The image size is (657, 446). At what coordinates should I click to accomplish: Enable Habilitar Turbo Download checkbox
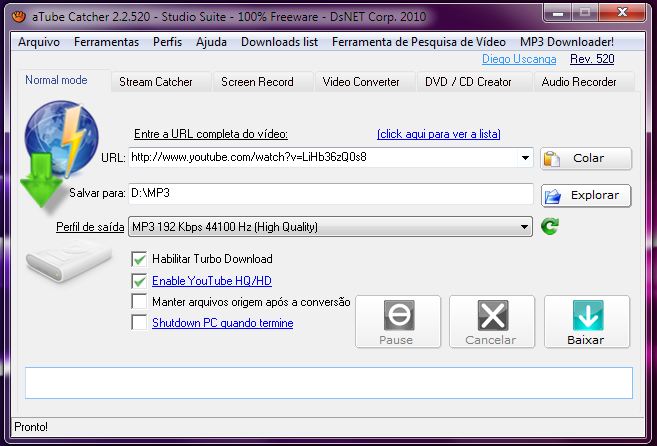pyautogui.click(x=139, y=259)
